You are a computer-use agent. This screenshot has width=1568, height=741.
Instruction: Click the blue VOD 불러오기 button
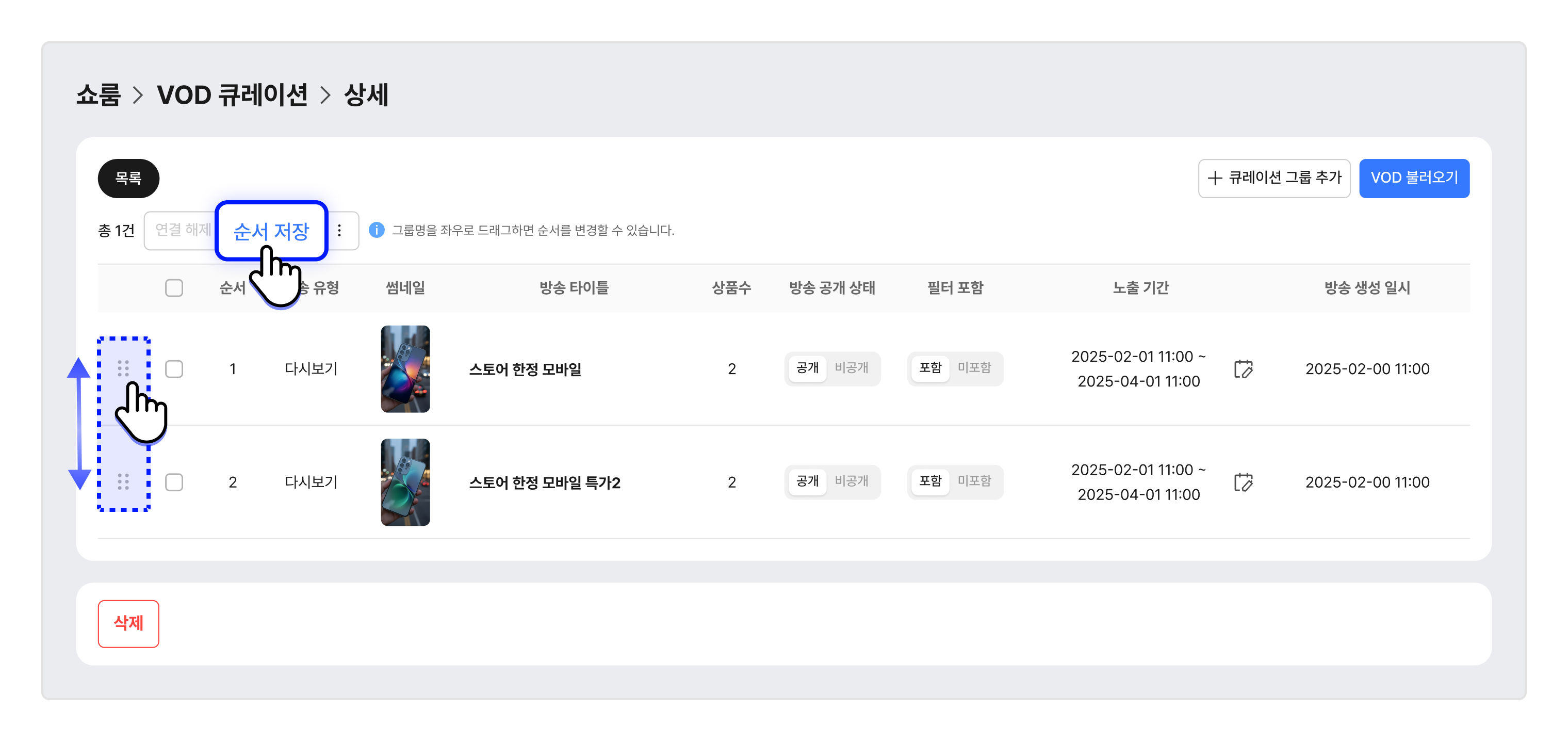pyautogui.click(x=1413, y=178)
